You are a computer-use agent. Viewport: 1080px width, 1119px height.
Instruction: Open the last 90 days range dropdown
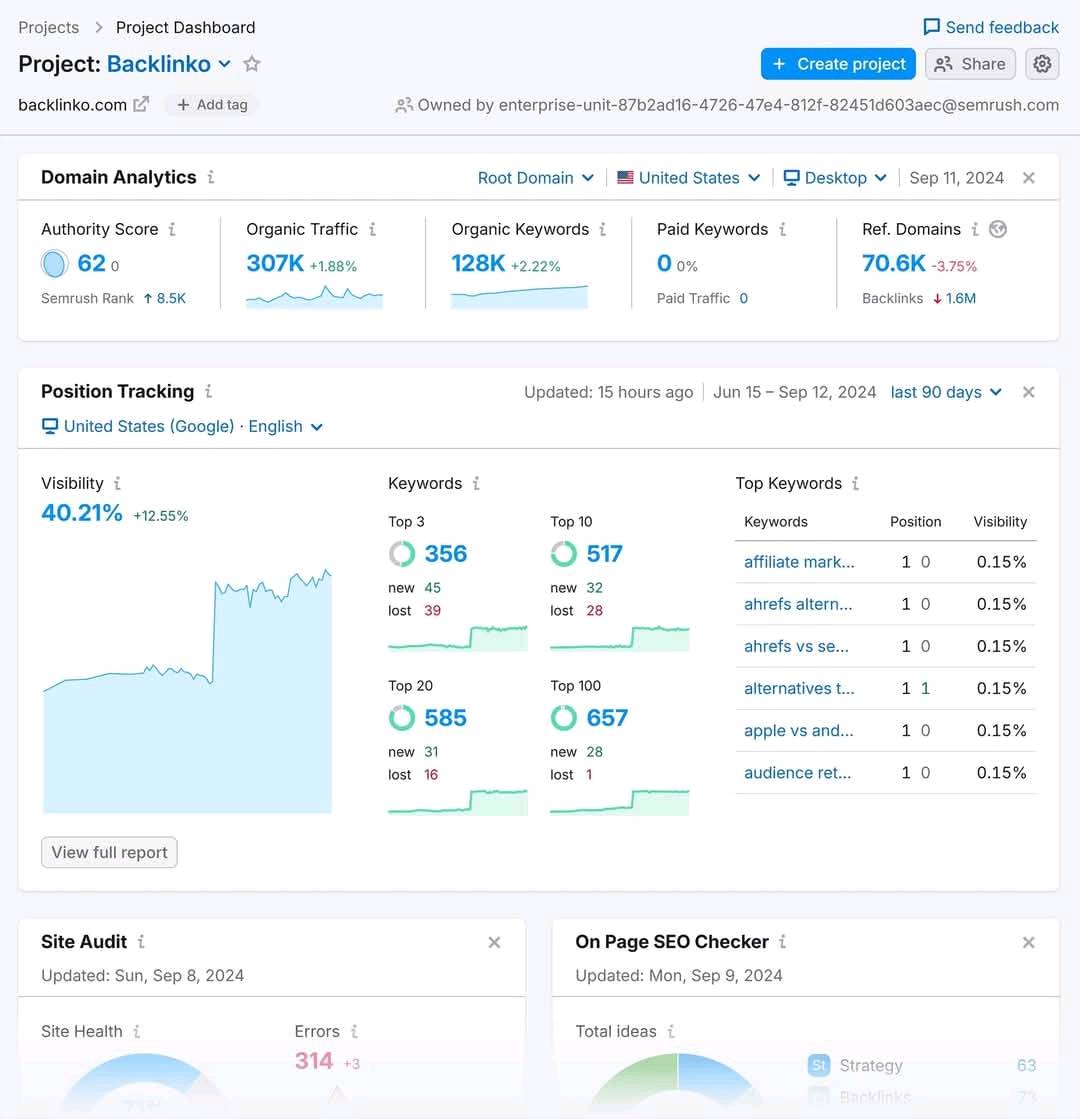coord(946,392)
